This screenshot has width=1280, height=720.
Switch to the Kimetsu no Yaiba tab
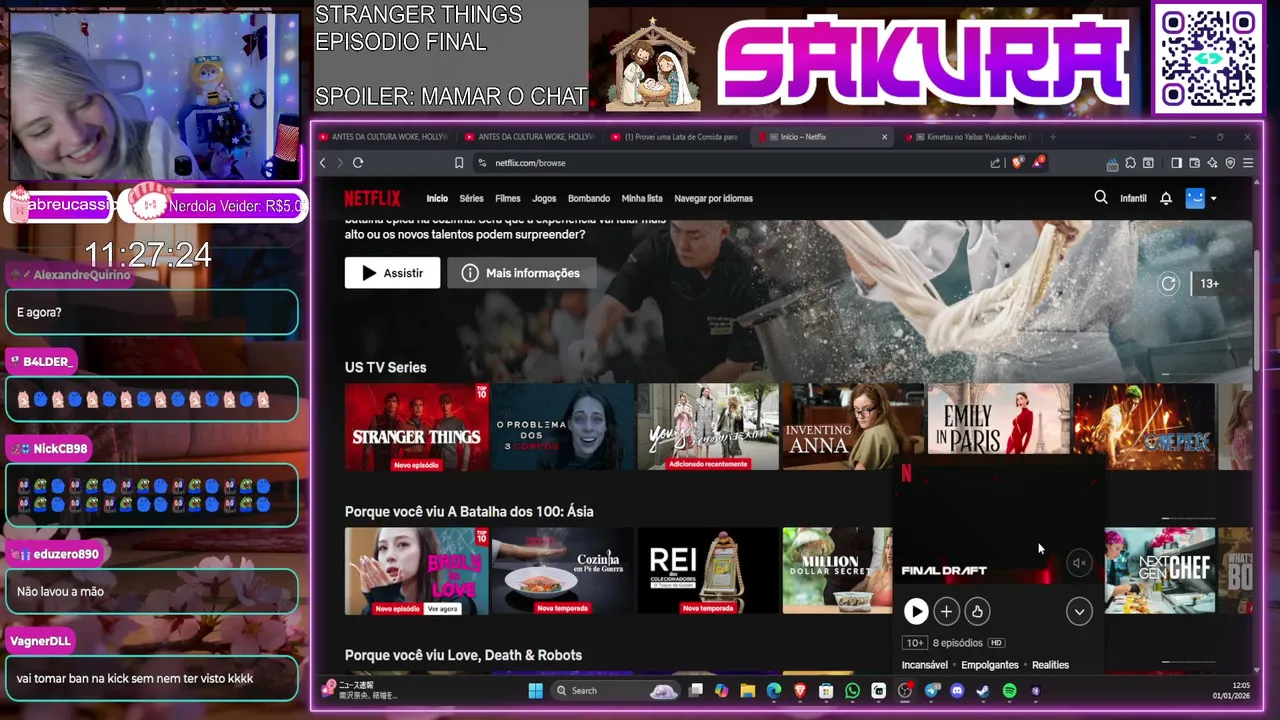coord(968,137)
